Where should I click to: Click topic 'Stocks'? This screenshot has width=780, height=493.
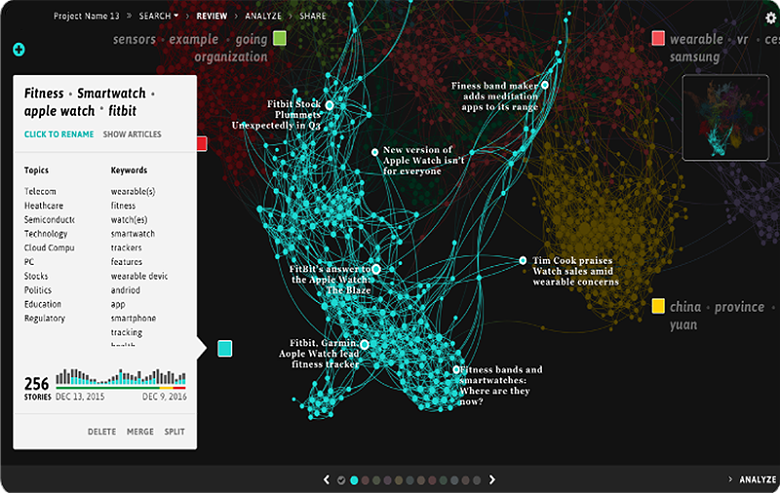[36, 276]
